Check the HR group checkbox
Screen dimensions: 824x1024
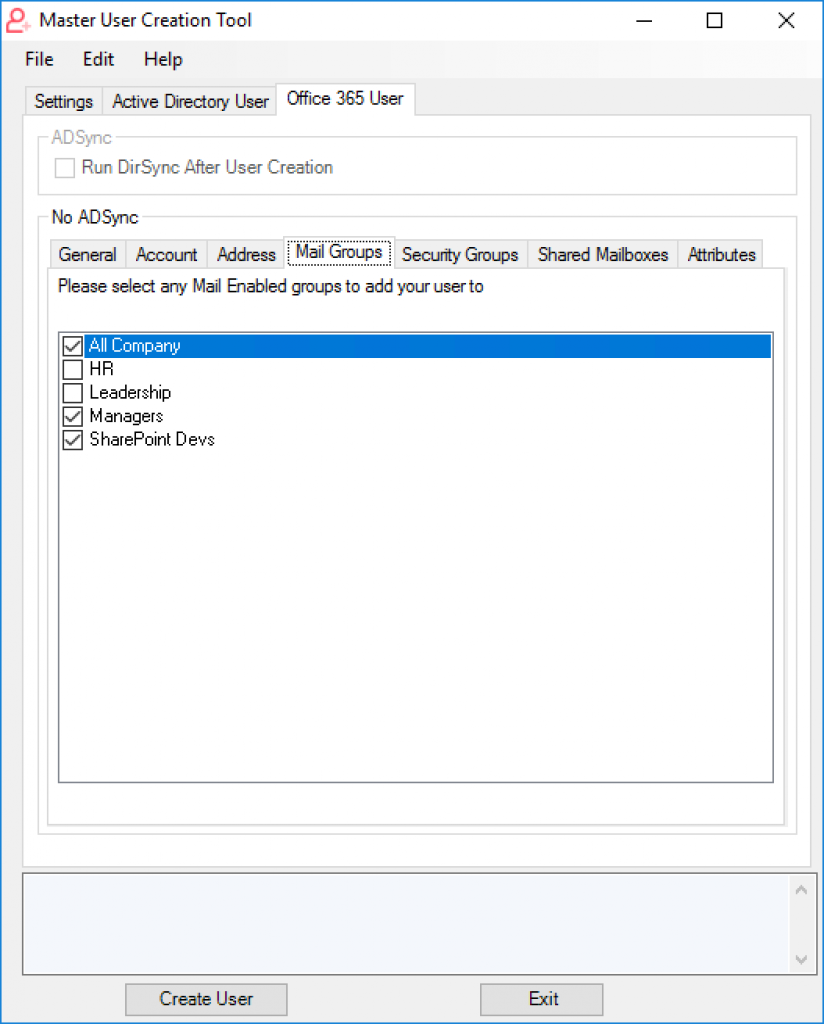72,370
